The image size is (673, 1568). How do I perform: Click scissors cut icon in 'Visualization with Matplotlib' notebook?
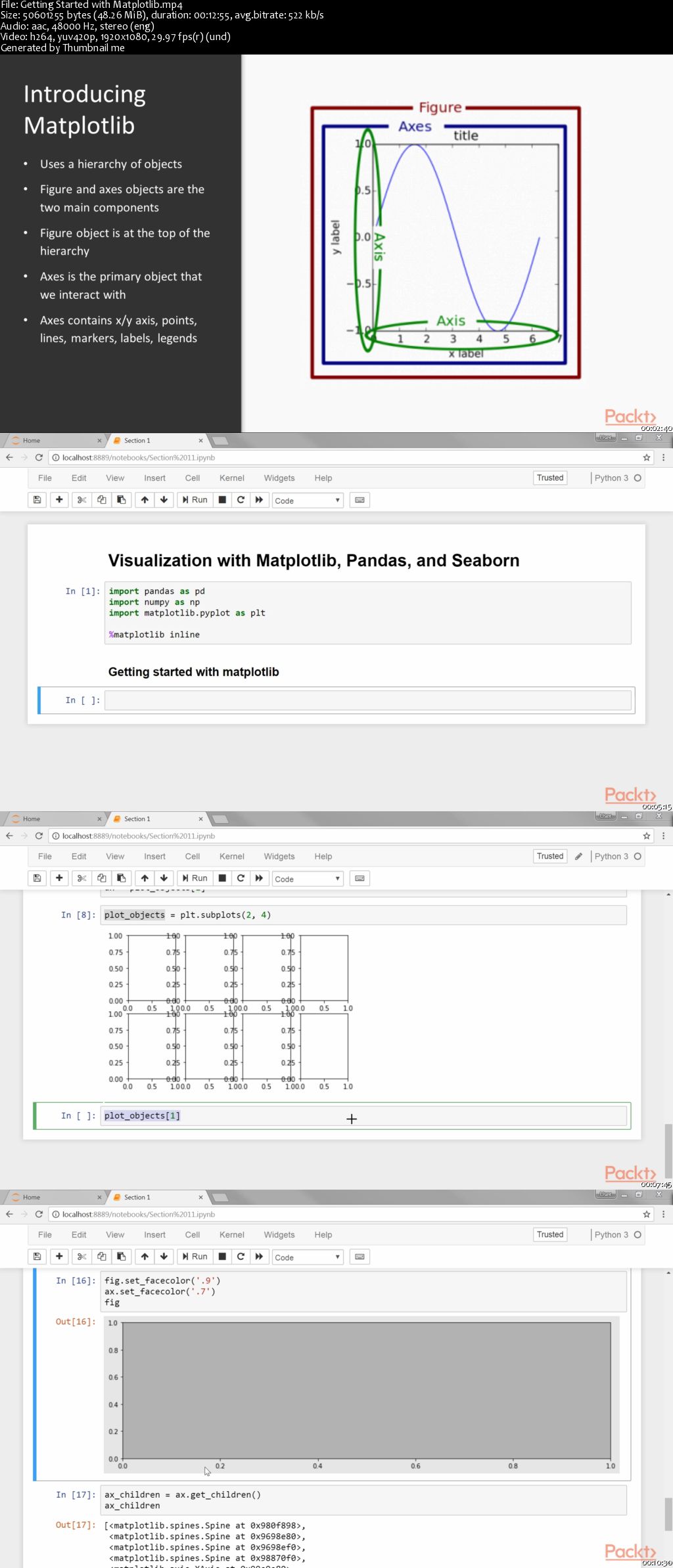pyautogui.click(x=81, y=500)
